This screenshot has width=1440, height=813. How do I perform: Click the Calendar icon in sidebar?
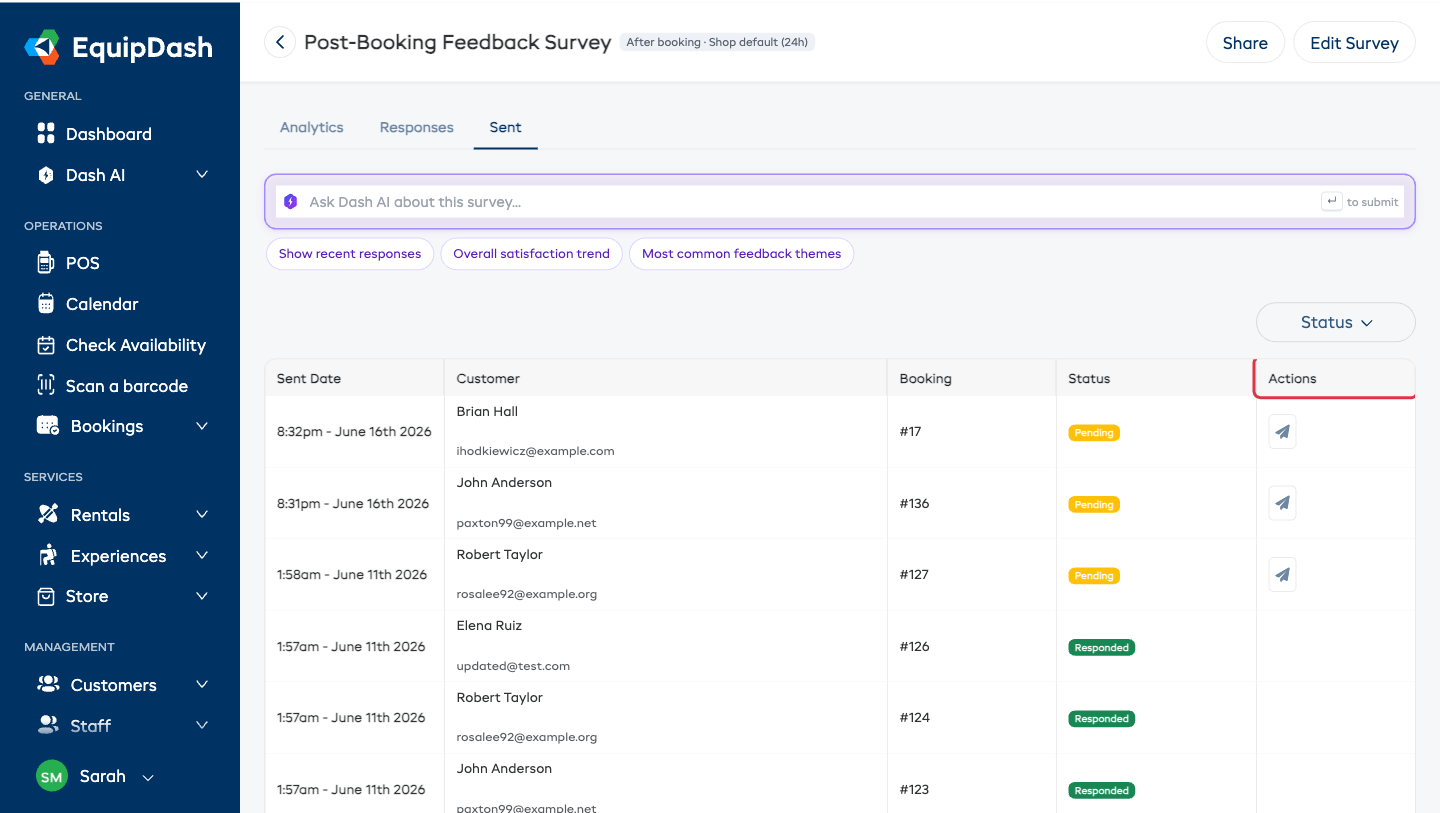46,304
